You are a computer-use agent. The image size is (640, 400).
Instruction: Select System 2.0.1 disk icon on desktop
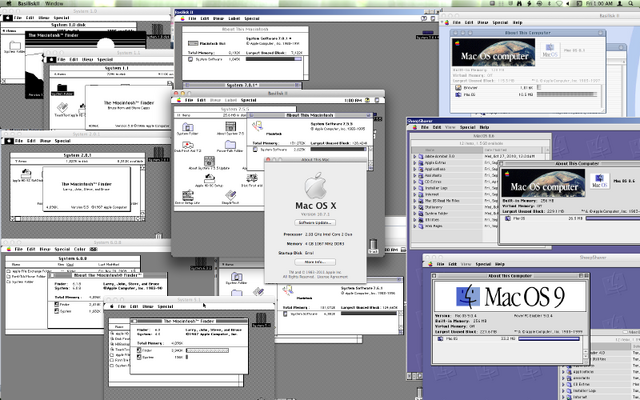(x=158, y=153)
